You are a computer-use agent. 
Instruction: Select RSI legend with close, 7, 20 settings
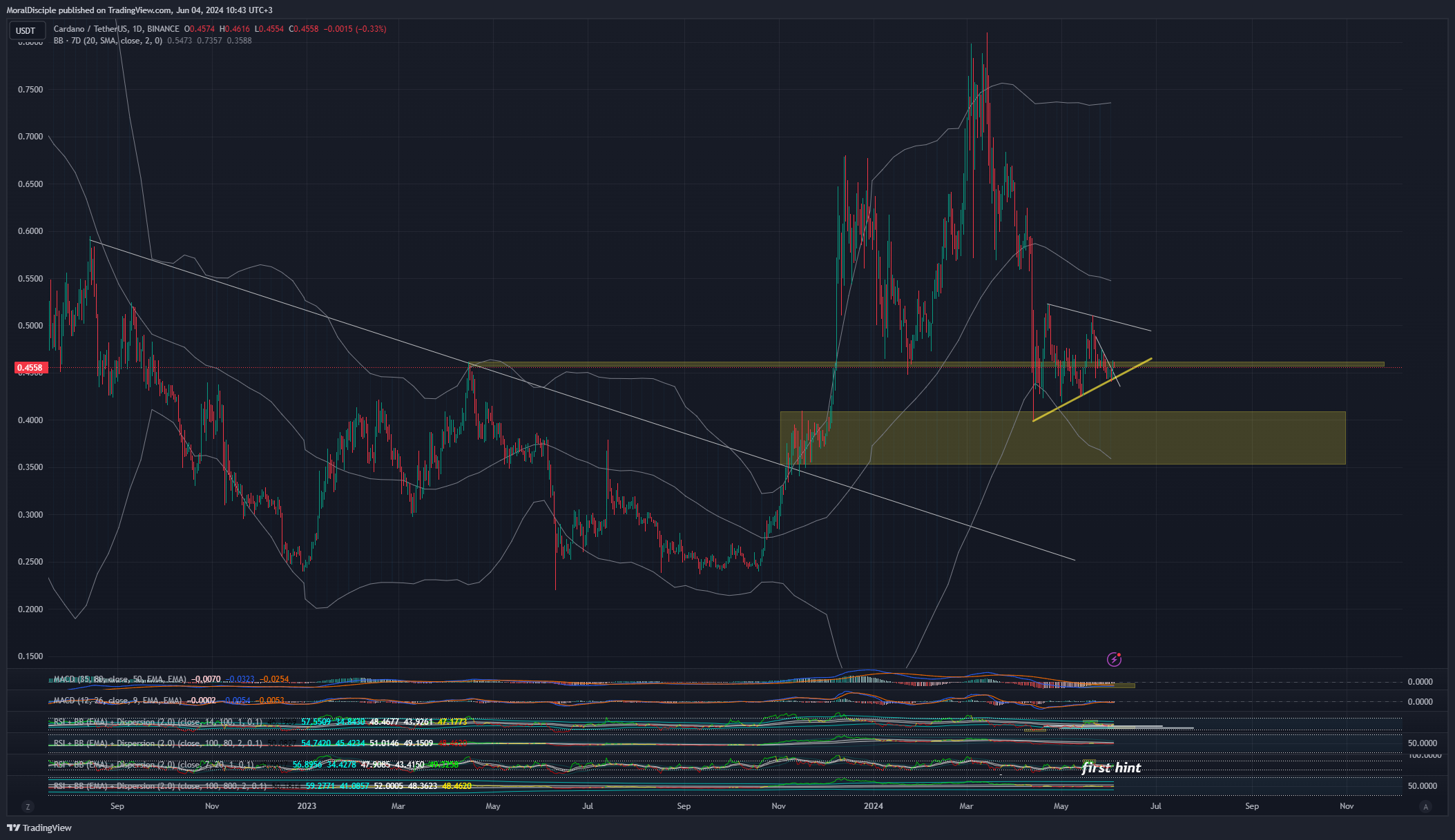click(x=153, y=765)
